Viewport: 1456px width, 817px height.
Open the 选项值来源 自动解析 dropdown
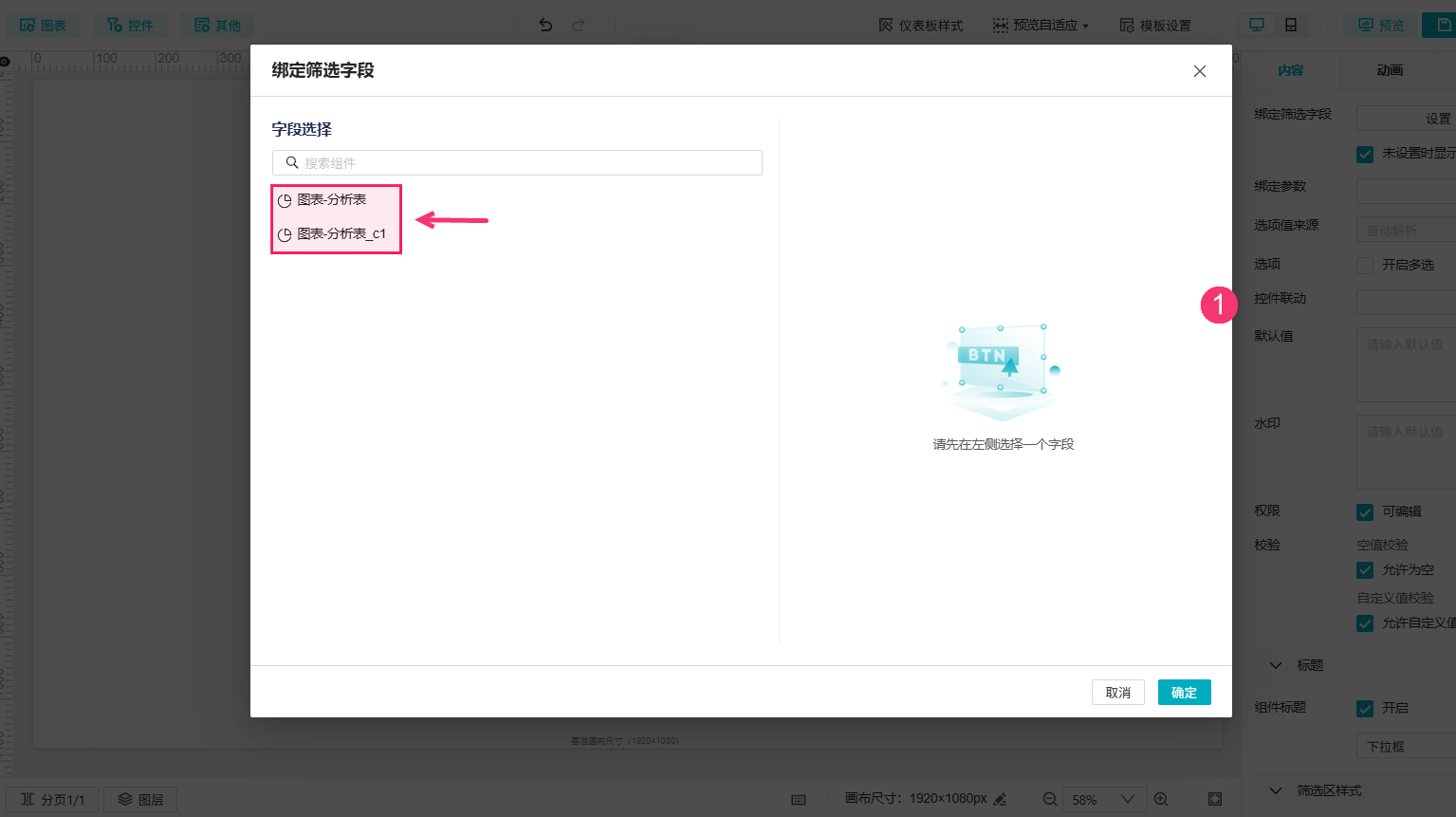(x=1407, y=230)
